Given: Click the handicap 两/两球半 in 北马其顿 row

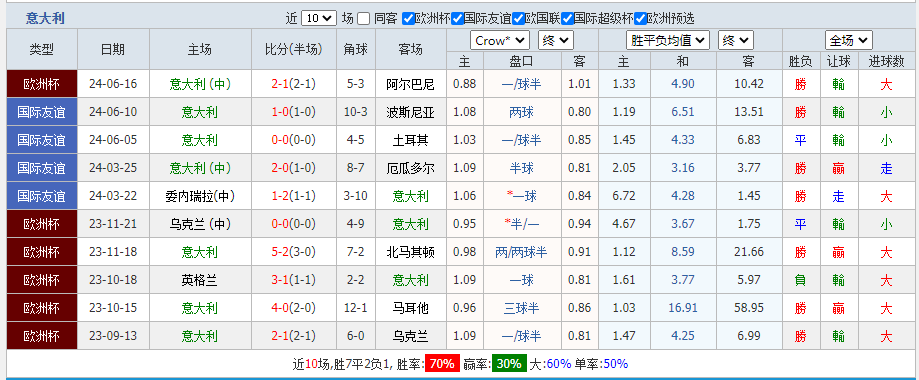Looking at the screenshot, I should coord(522,252).
